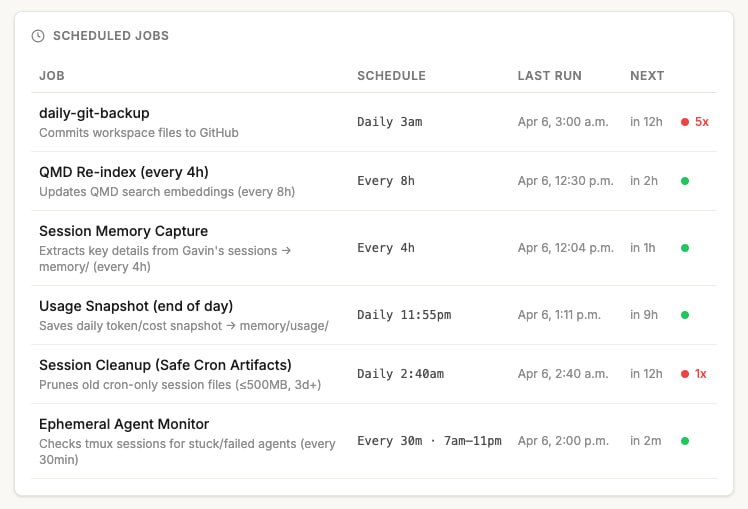Click 'Extracts key details from Gavin's sessions' description
This screenshot has height=509, width=748.
click(x=165, y=259)
